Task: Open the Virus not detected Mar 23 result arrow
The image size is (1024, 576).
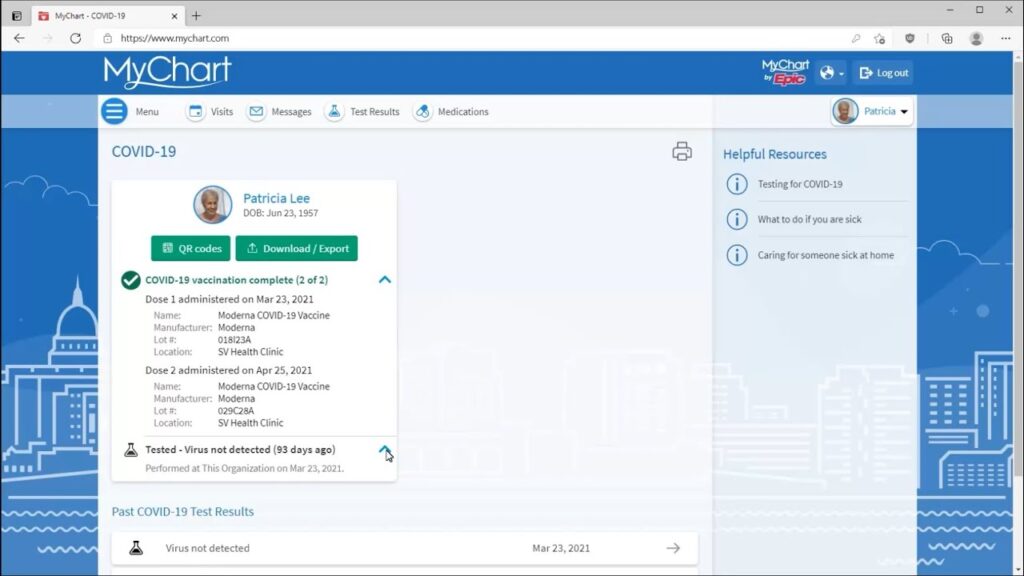Action: (x=673, y=548)
